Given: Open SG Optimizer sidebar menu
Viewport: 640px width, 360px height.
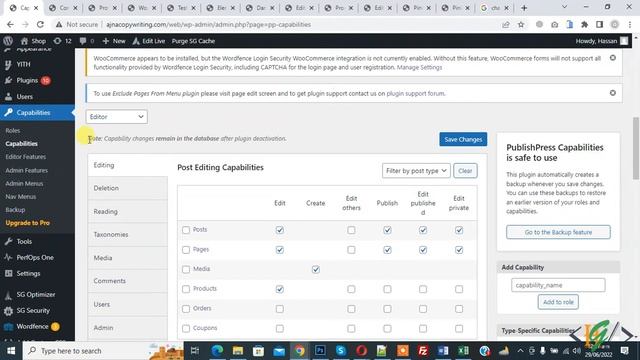Looking at the screenshot, I should (37, 294).
